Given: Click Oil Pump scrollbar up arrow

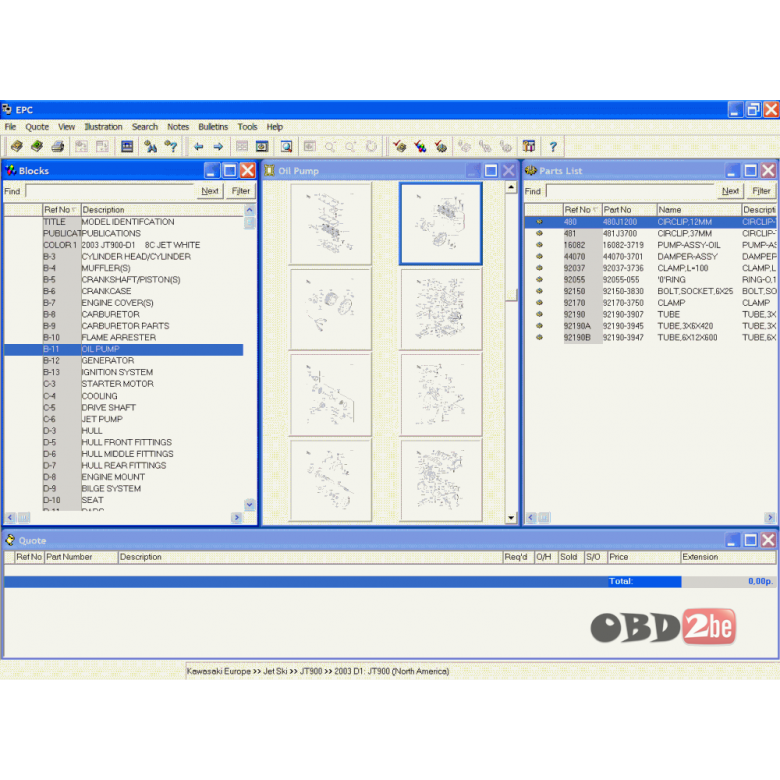Looking at the screenshot, I should click(x=511, y=188).
